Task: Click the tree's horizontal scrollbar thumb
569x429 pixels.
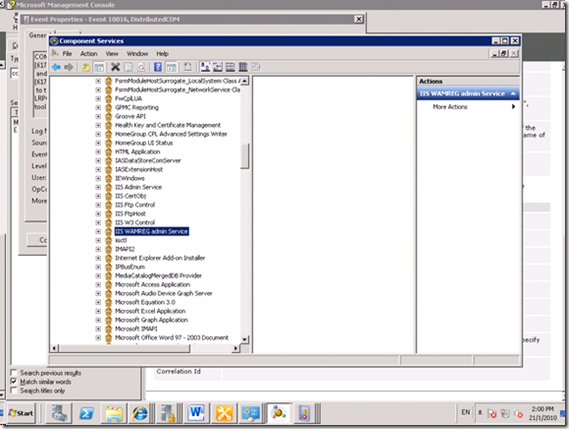Action: pyautogui.click(x=124, y=348)
